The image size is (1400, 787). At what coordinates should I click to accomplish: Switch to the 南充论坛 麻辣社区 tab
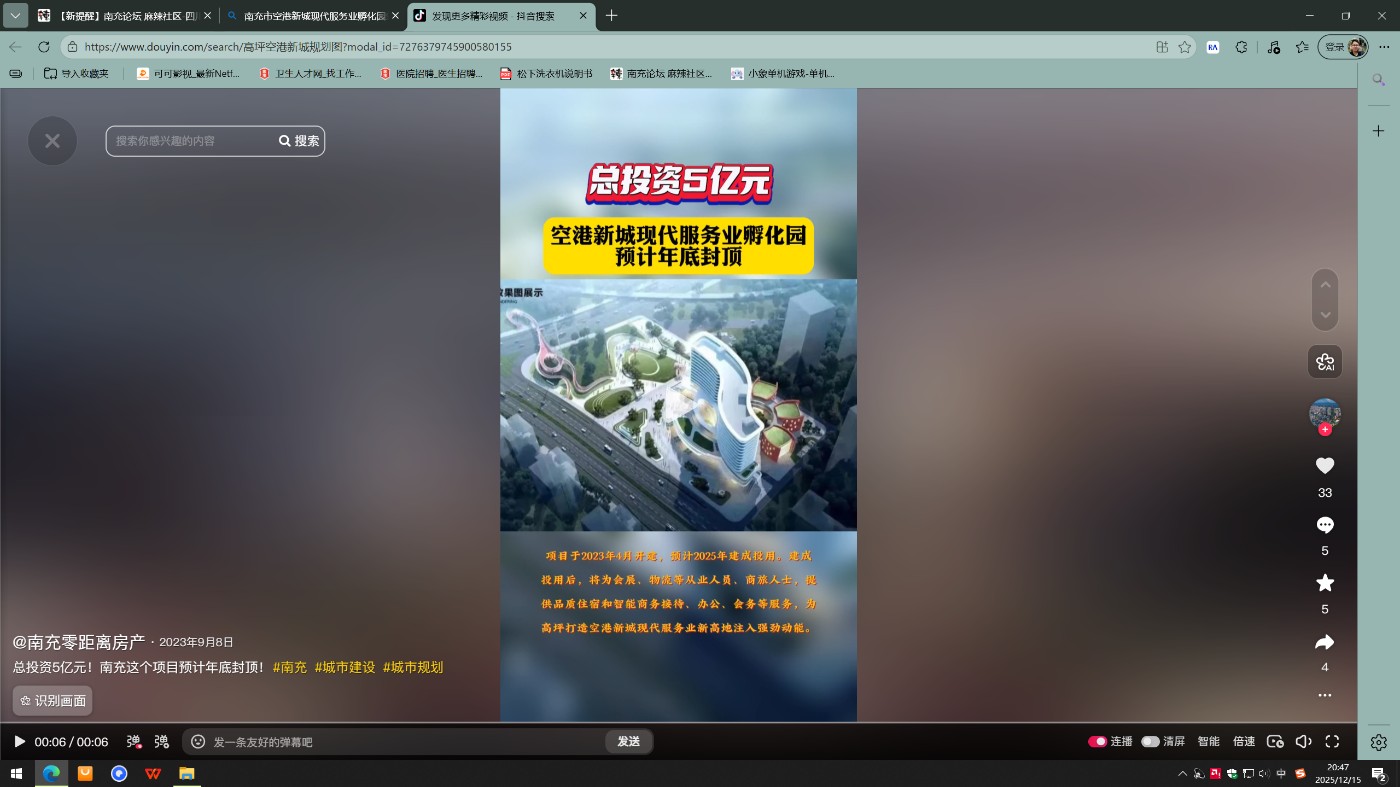pos(120,16)
